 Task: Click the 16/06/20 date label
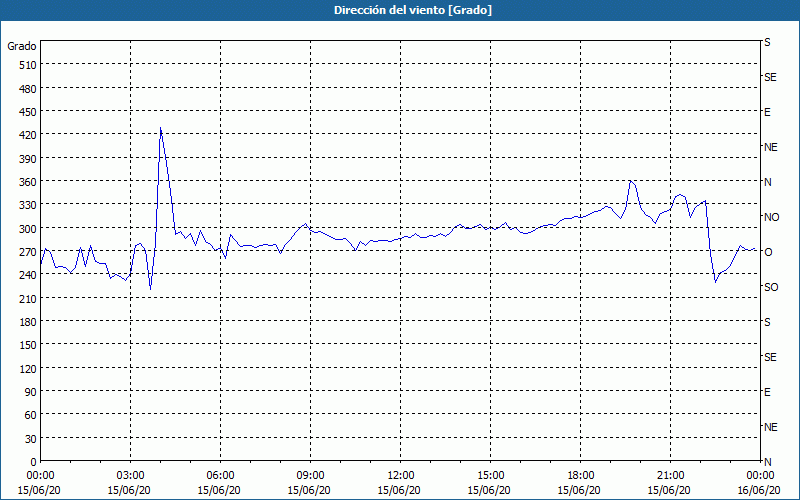pyautogui.click(x=759, y=490)
